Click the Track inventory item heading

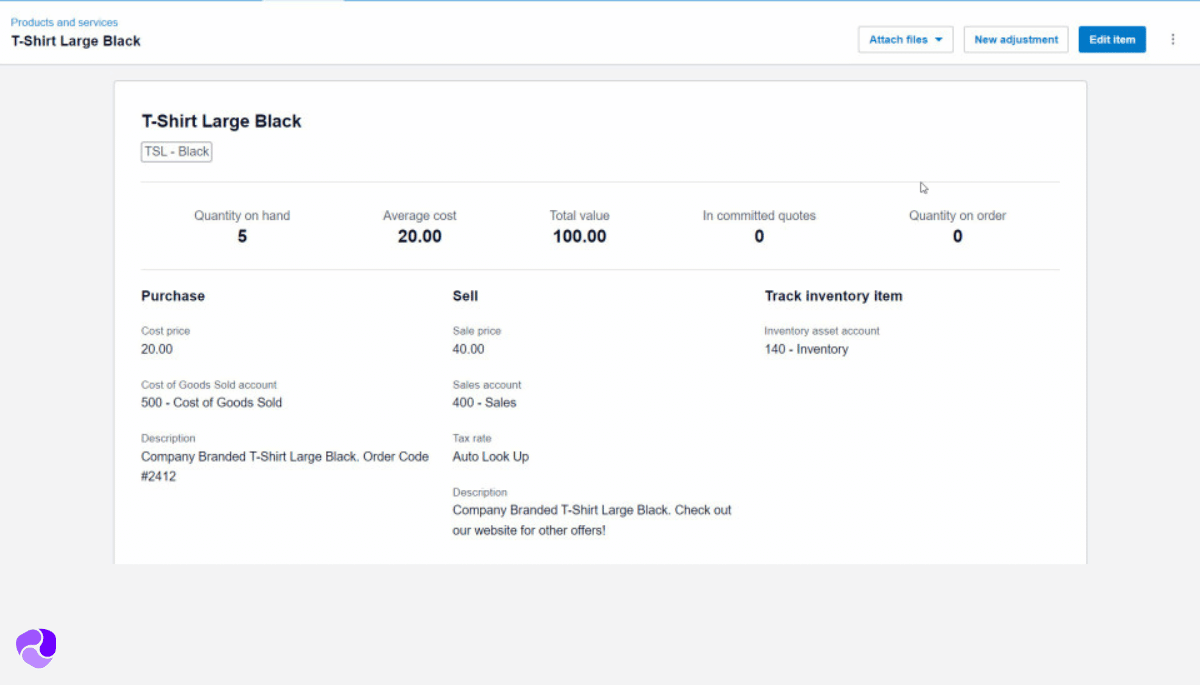[833, 296]
